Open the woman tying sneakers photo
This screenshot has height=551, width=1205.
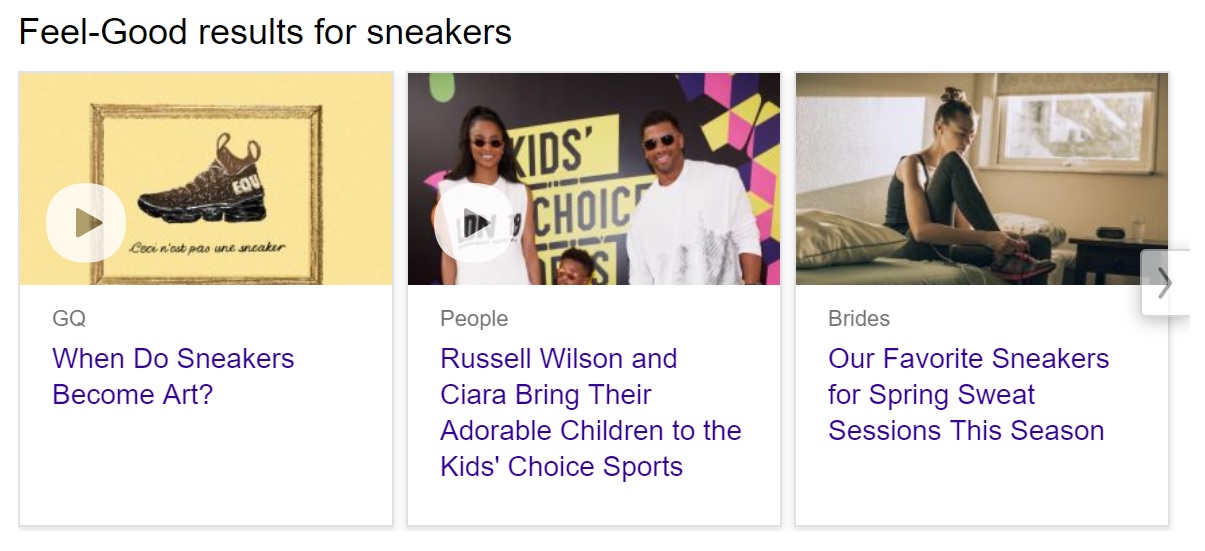click(x=982, y=179)
